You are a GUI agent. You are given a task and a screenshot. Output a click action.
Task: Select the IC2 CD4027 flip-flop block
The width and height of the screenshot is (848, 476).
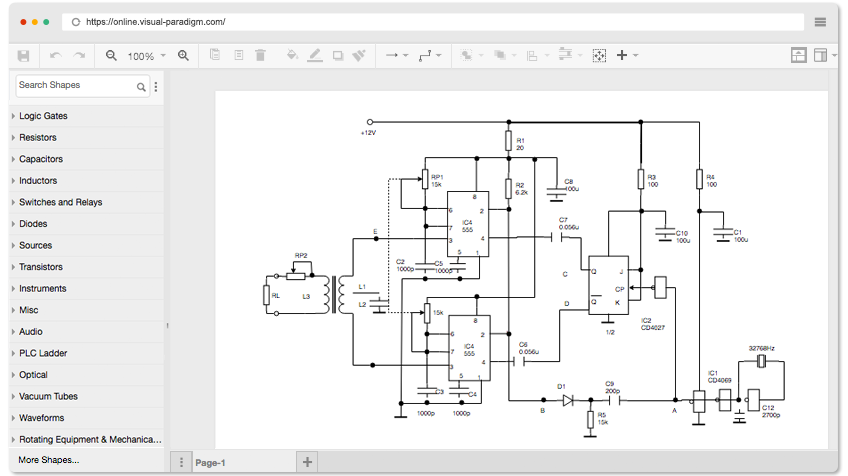click(608, 285)
